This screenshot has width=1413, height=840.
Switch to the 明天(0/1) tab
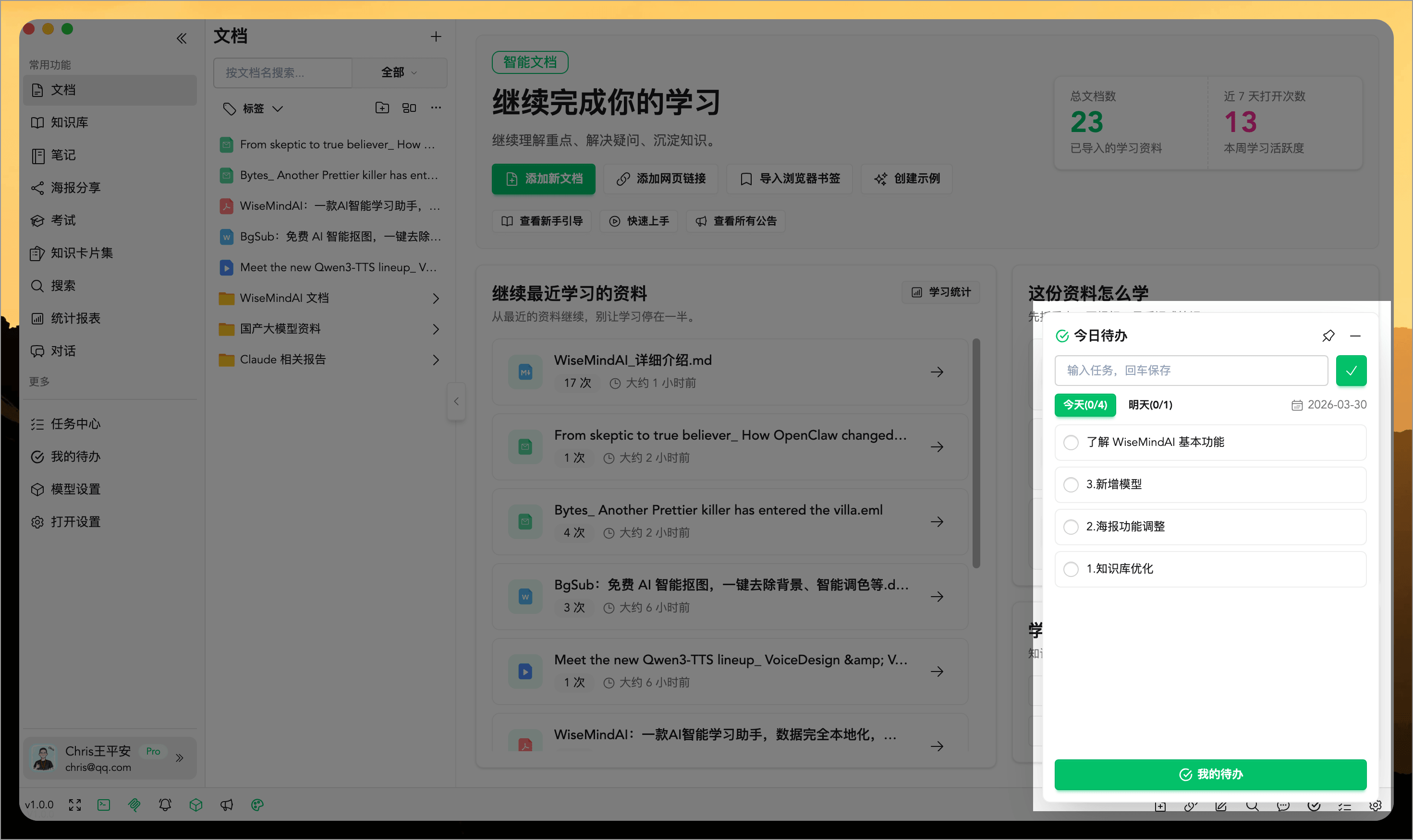tap(1150, 405)
